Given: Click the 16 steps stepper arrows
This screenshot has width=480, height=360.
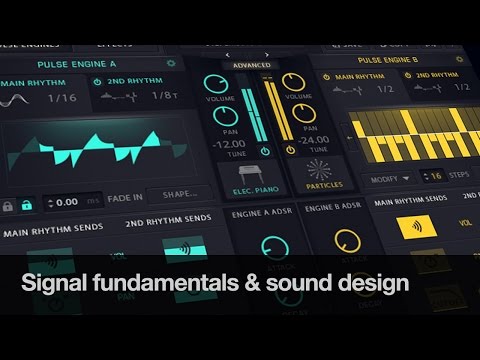Looking at the screenshot, I should tap(426, 176).
